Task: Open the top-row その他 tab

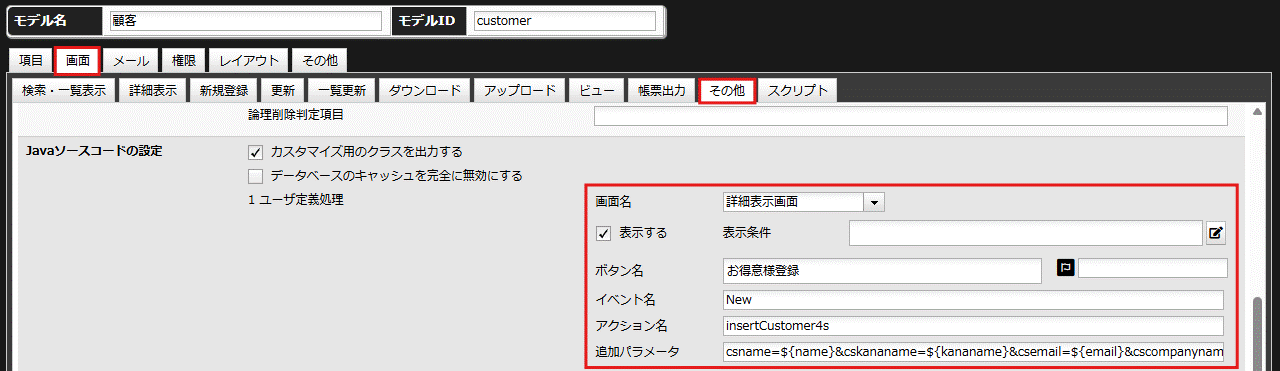Action: coord(320,61)
